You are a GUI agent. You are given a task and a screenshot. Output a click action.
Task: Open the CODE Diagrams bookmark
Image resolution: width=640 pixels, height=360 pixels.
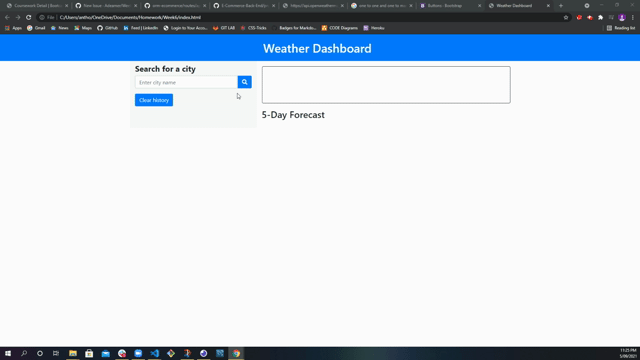(x=340, y=28)
